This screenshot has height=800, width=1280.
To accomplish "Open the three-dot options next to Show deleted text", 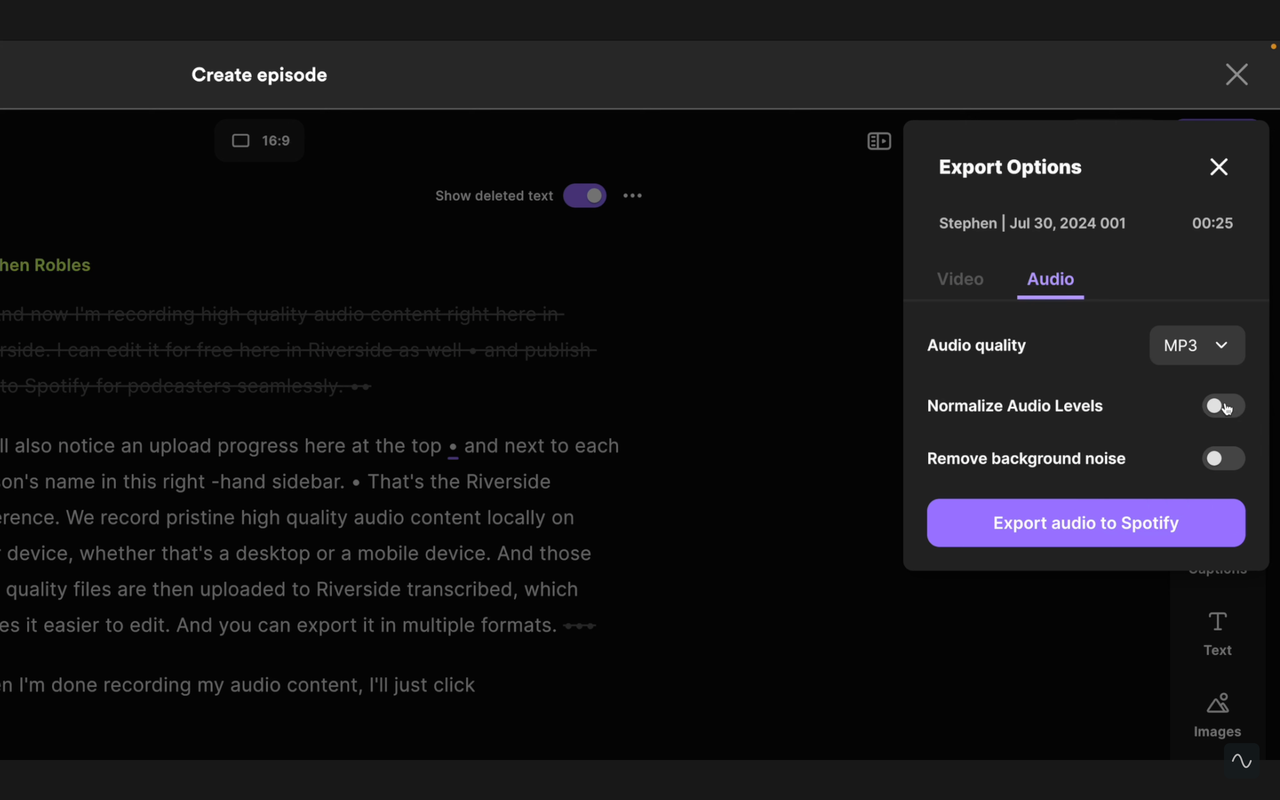I will 632,195.
